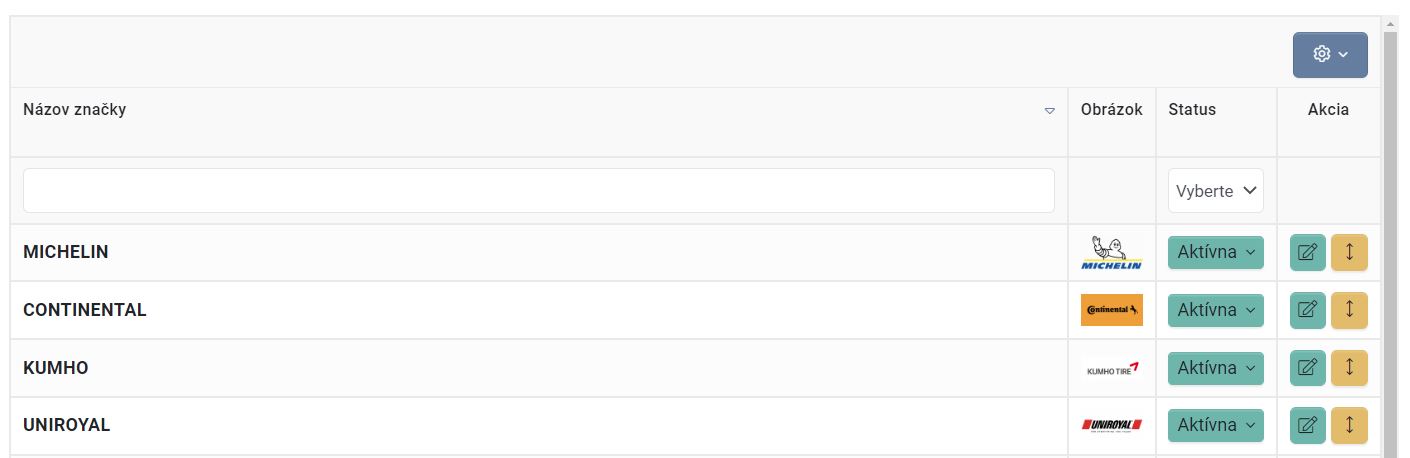Expand the Aktívna status dropdown for MICHELIN
This screenshot has width=1410, height=458.
(x=1215, y=253)
